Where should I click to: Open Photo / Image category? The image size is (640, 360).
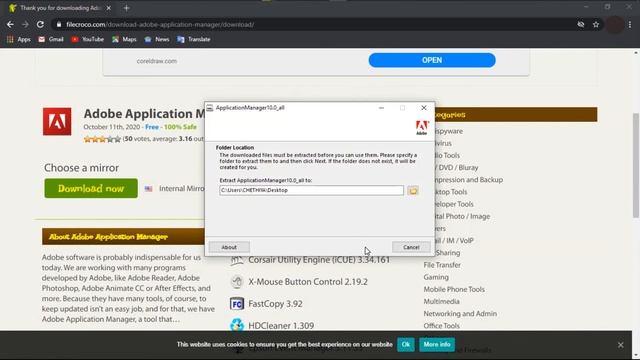click(x=462, y=216)
